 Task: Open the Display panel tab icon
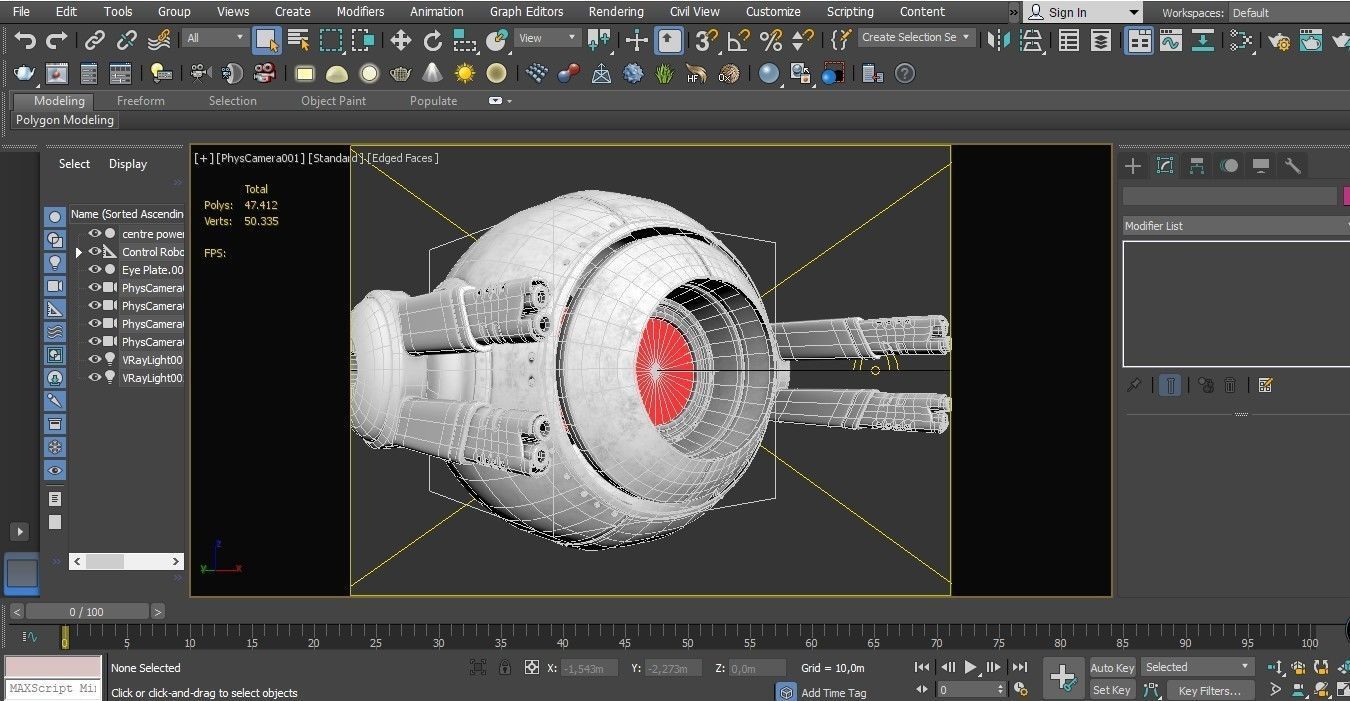(x=1261, y=166)
